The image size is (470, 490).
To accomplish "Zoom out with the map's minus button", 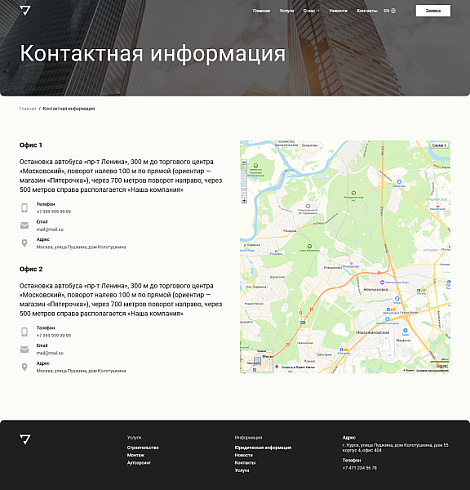I will click(x=244, y=162).
